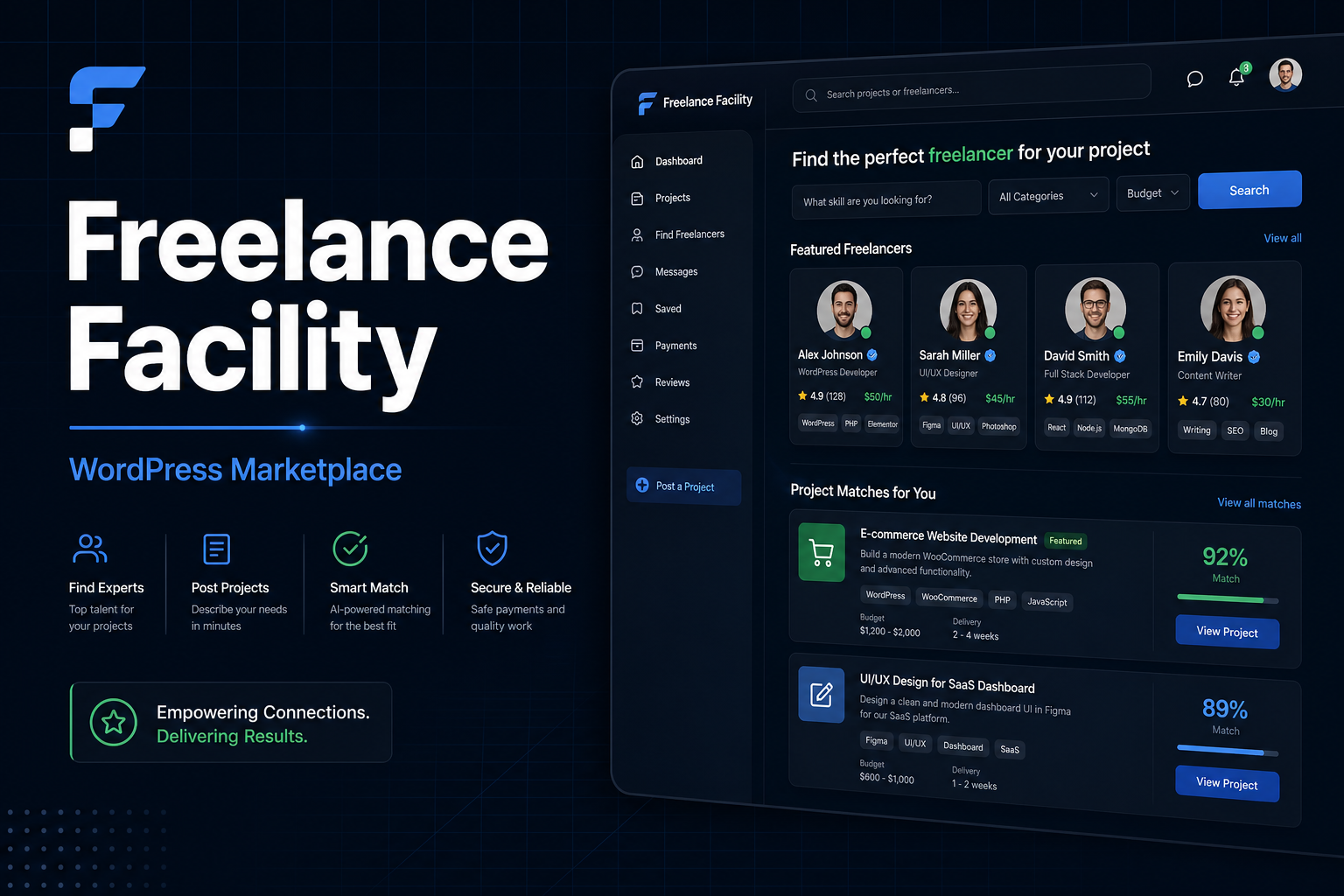Viewport: 1344px width, 896px height.
Task: Click the Find Freelancers person icon
Action: [637, 235]
